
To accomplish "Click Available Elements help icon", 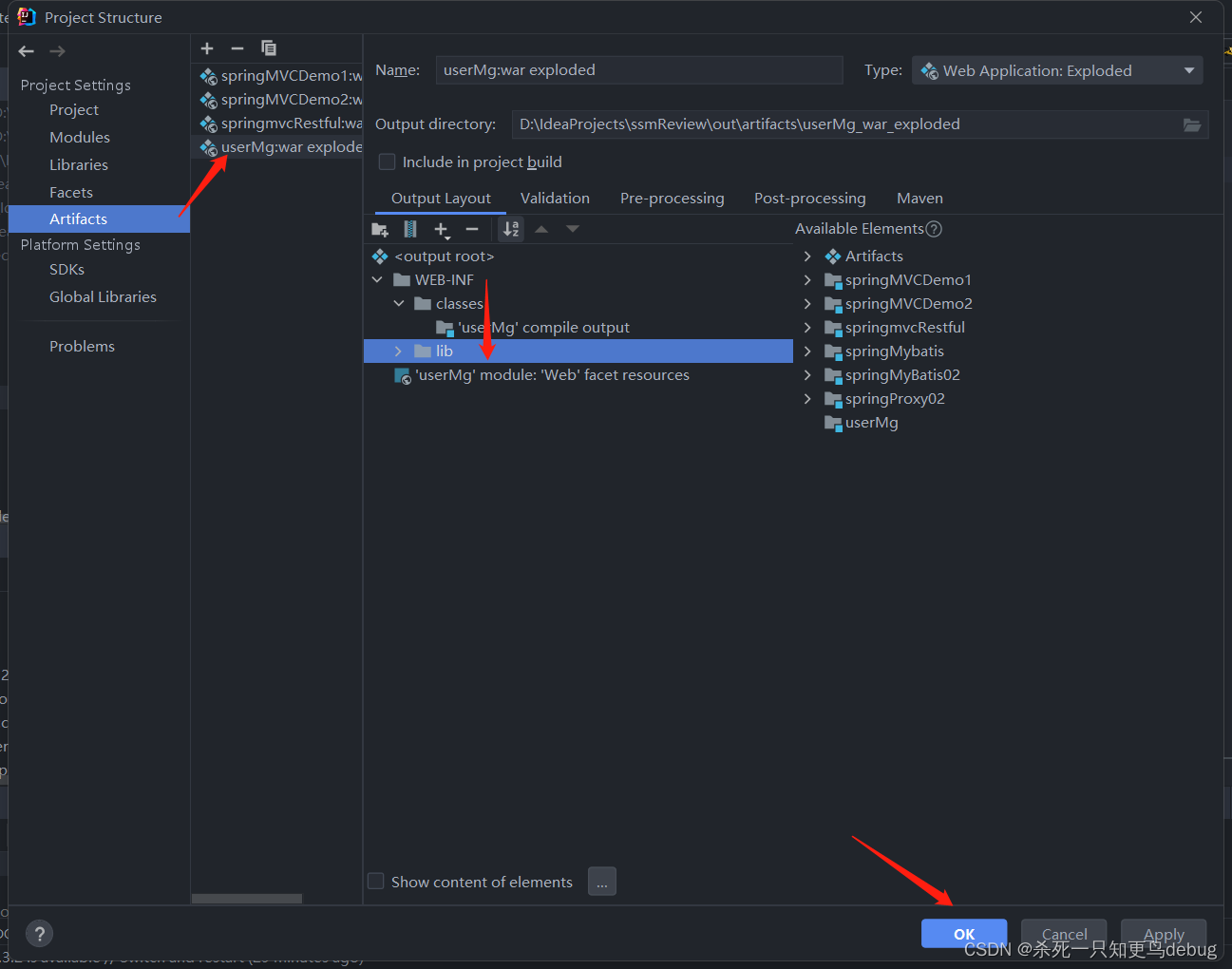I will pos(934,229).
